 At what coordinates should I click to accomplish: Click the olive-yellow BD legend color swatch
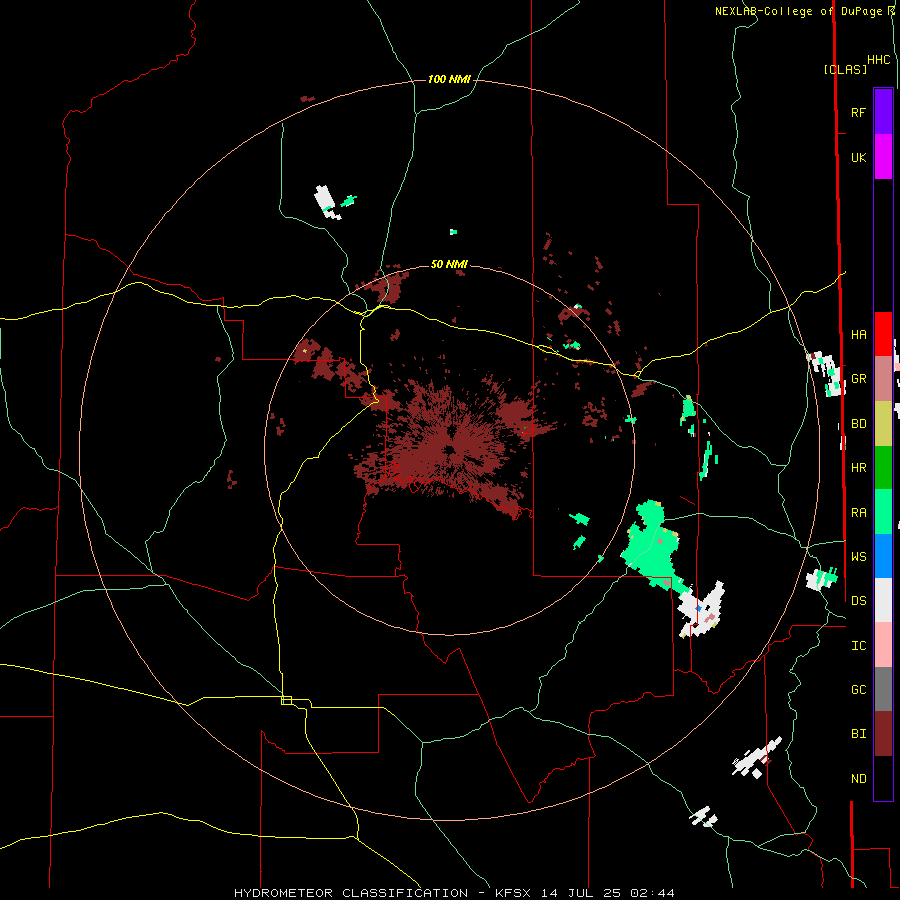point(883,424)
